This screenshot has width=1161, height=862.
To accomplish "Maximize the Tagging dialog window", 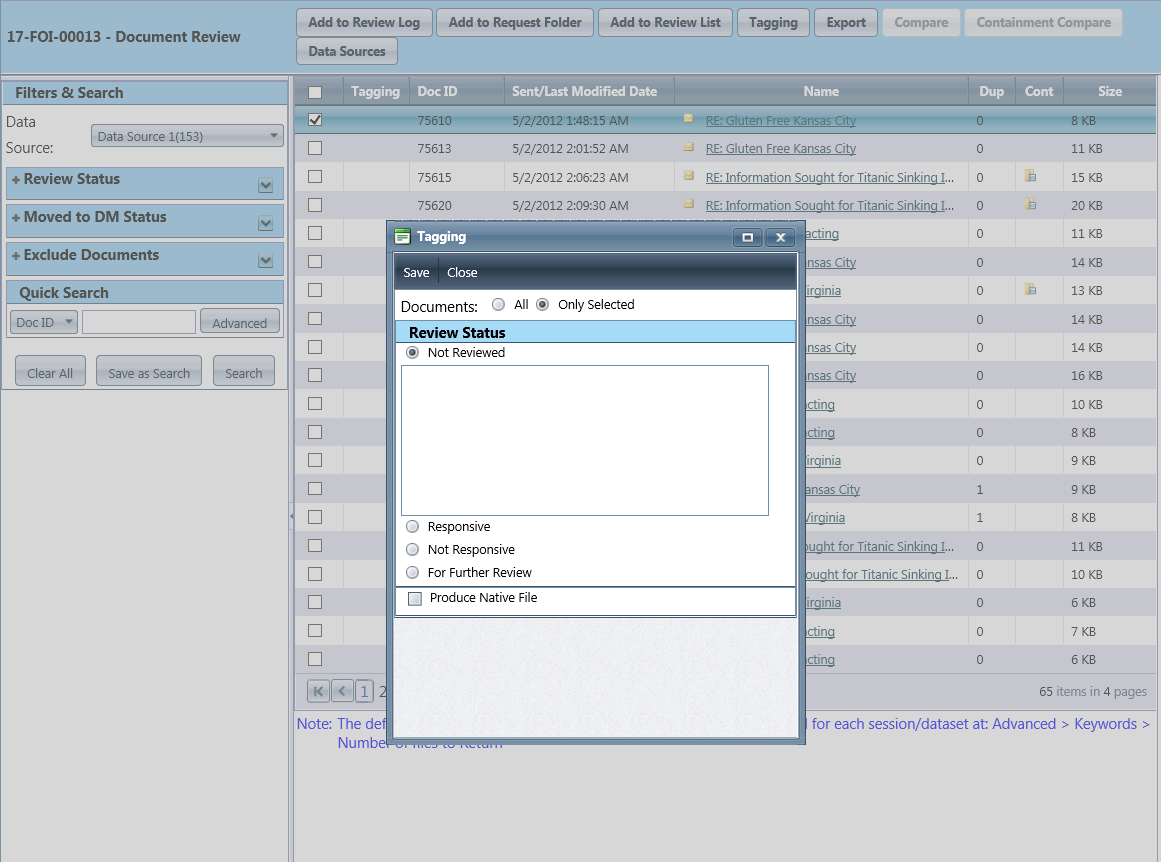I will pyautogui.click(x=747, y=237).
